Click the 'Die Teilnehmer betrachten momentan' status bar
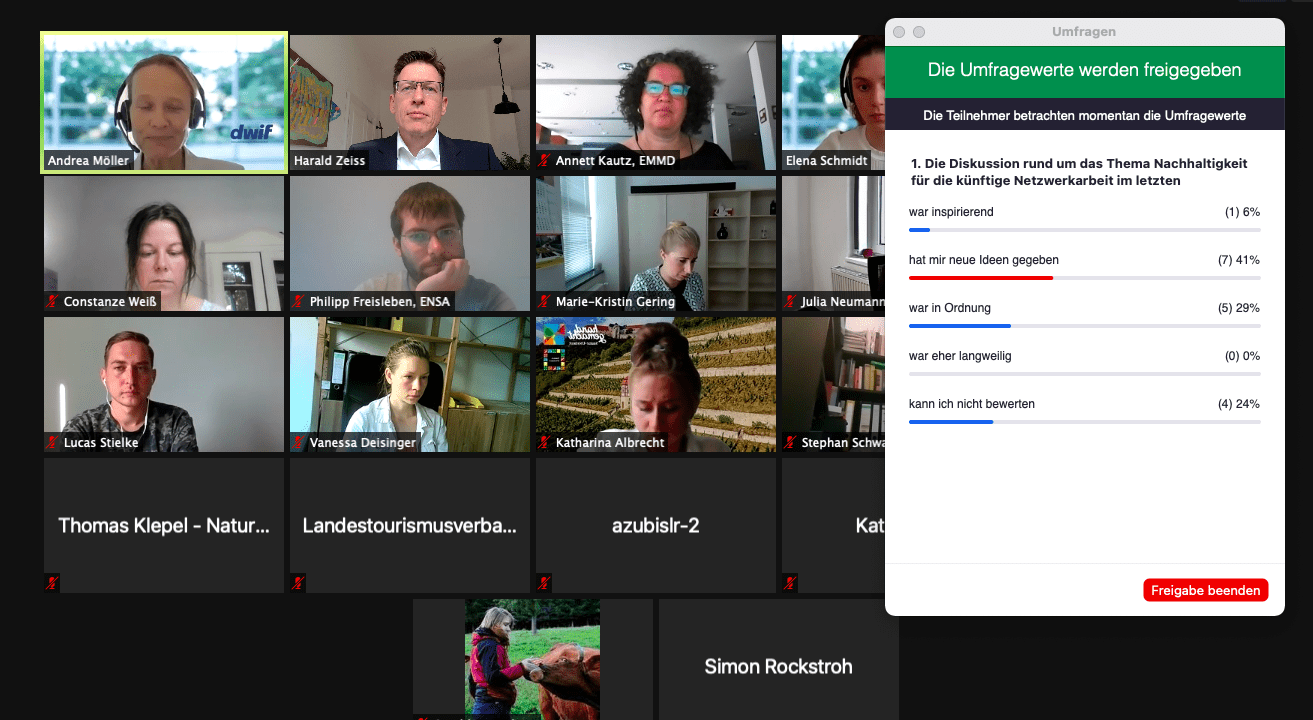This screenshot has width=1313, height=720. (x=1085, y=116)
